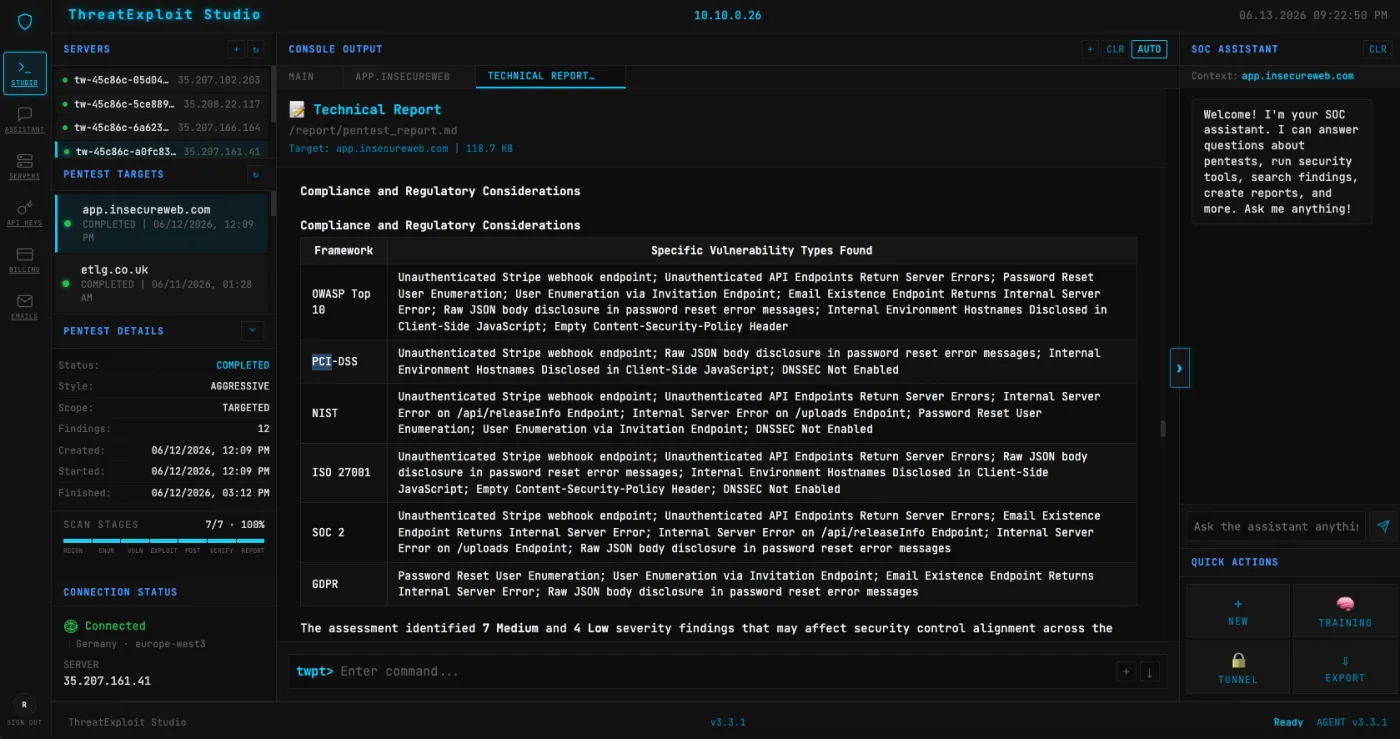
Task: Send the assistant message with paper plane icon
Action: coord(1383,526)
